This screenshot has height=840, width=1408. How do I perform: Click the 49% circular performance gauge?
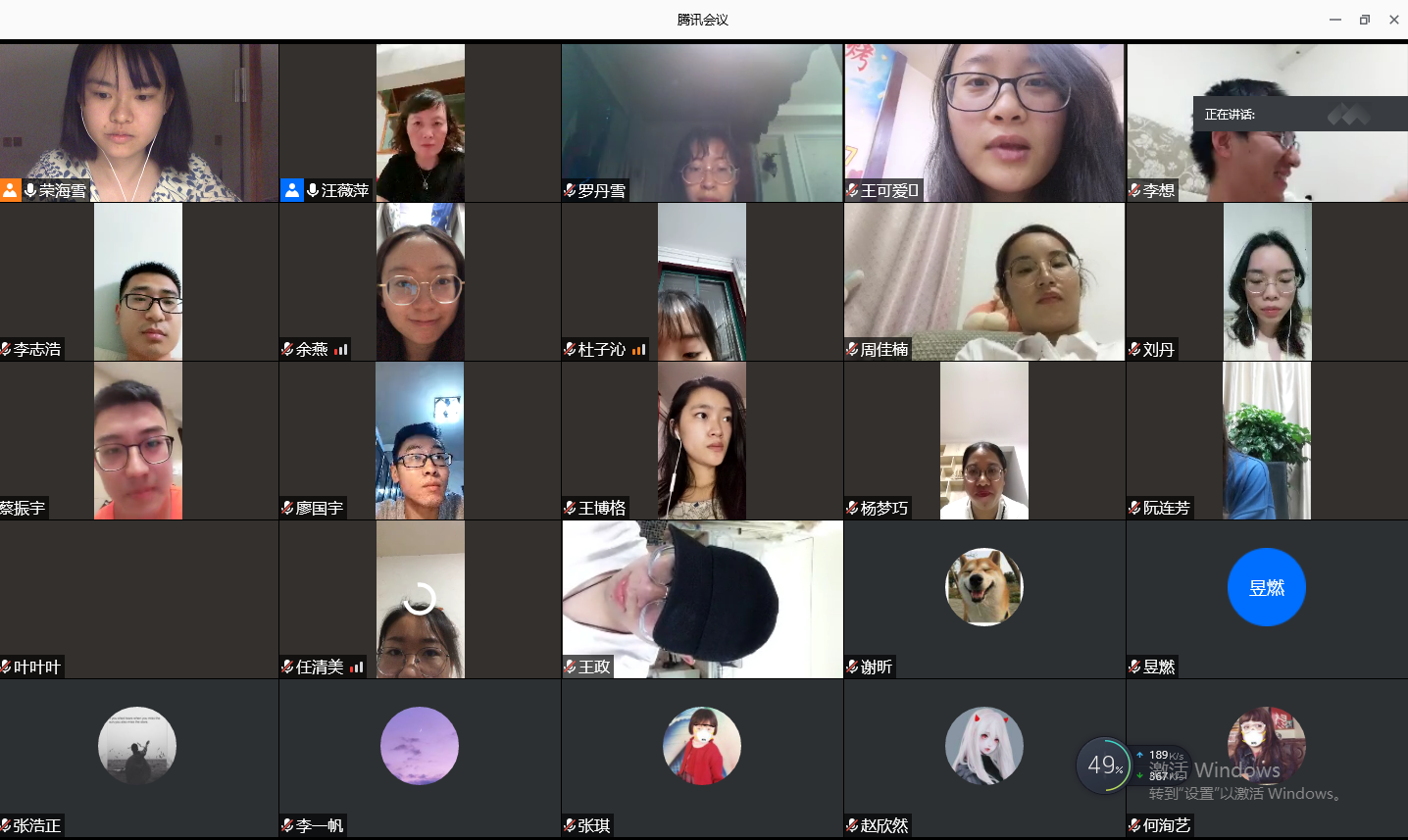pos(1103,766)
